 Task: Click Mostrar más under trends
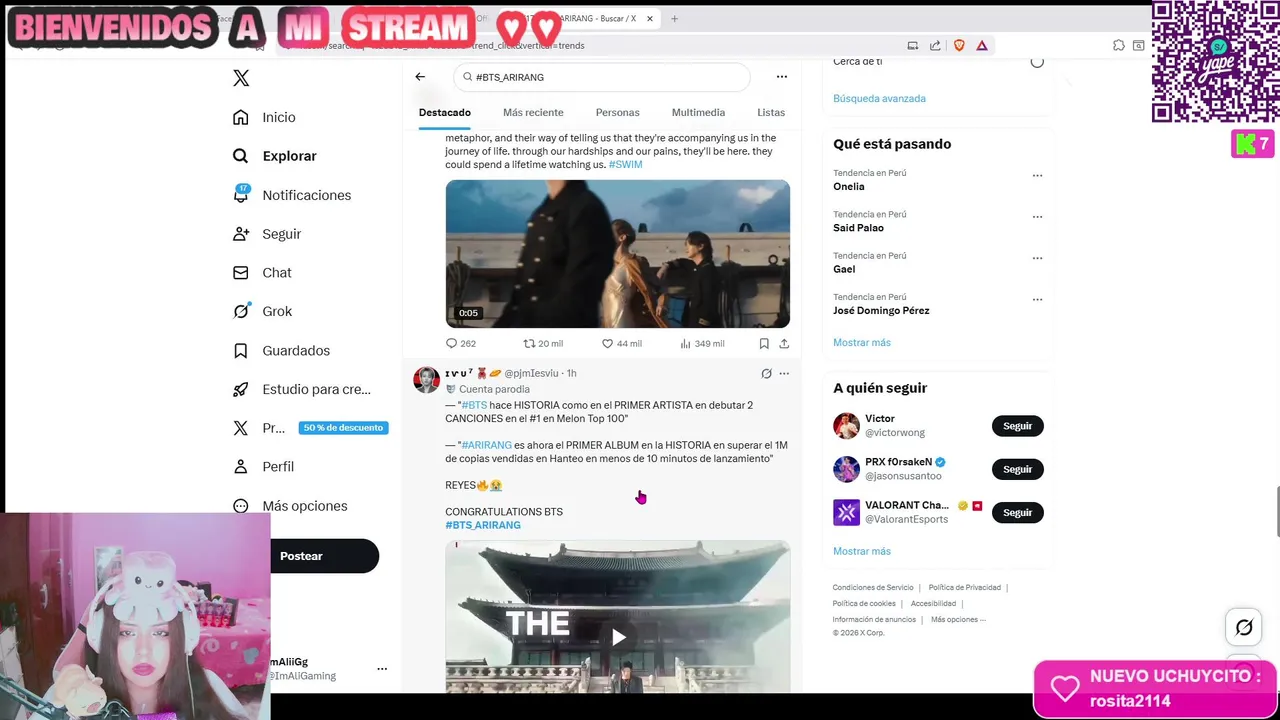click(x=861, y=342)
